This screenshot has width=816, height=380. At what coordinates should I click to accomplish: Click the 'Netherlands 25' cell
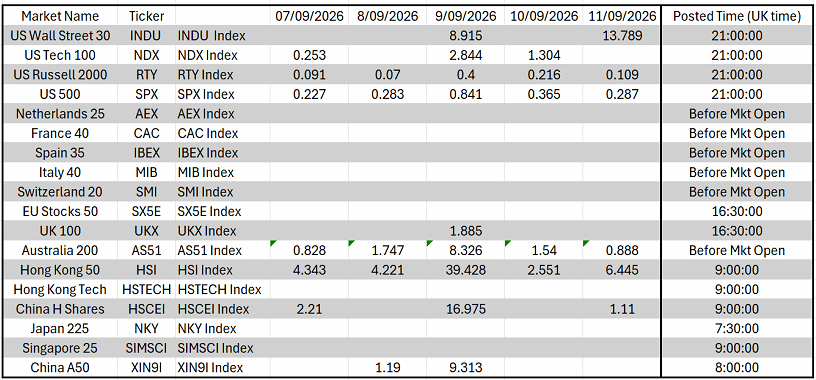coord(59,114)
